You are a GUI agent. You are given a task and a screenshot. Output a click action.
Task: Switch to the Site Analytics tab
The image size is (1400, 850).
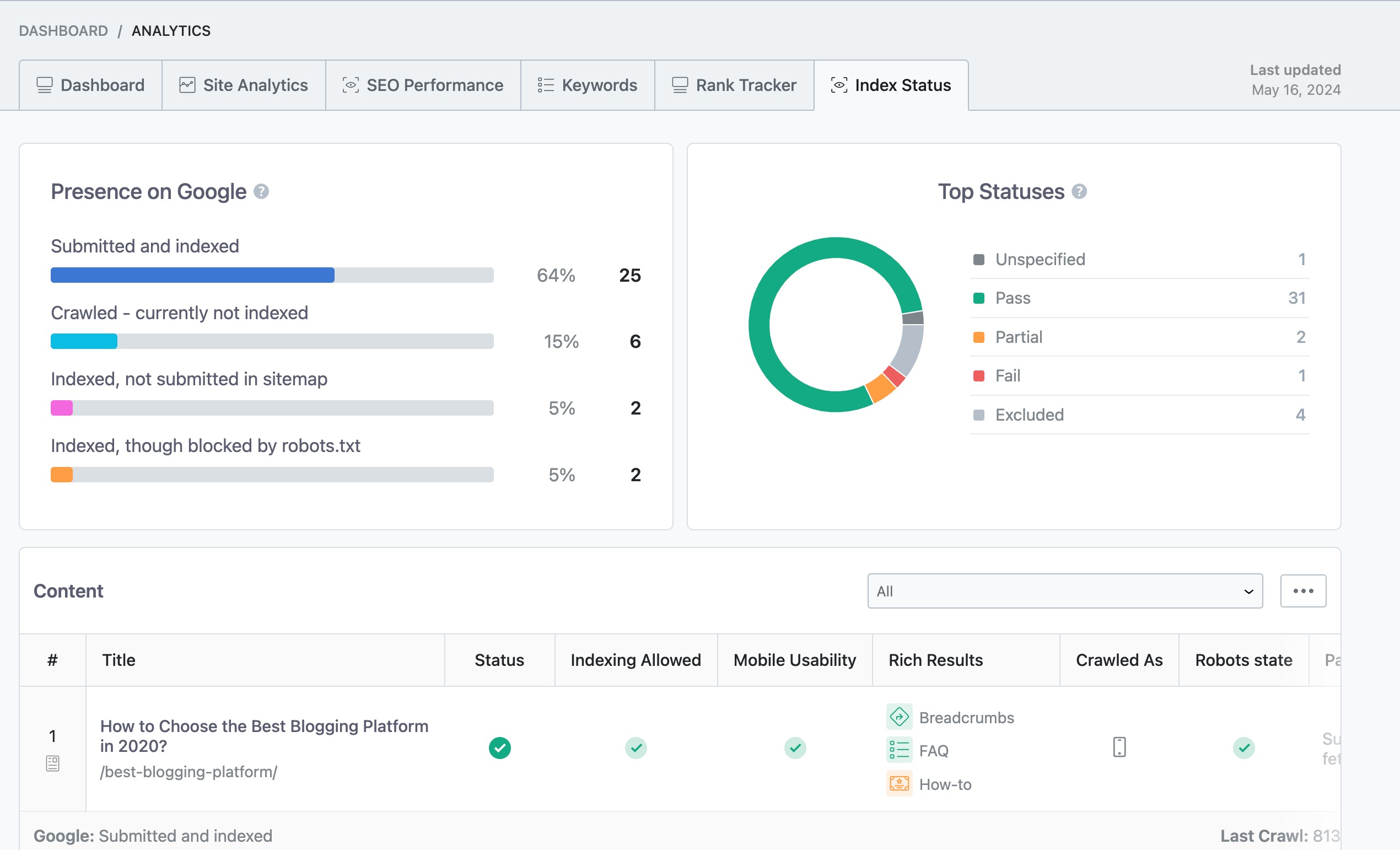click(244, 85)
